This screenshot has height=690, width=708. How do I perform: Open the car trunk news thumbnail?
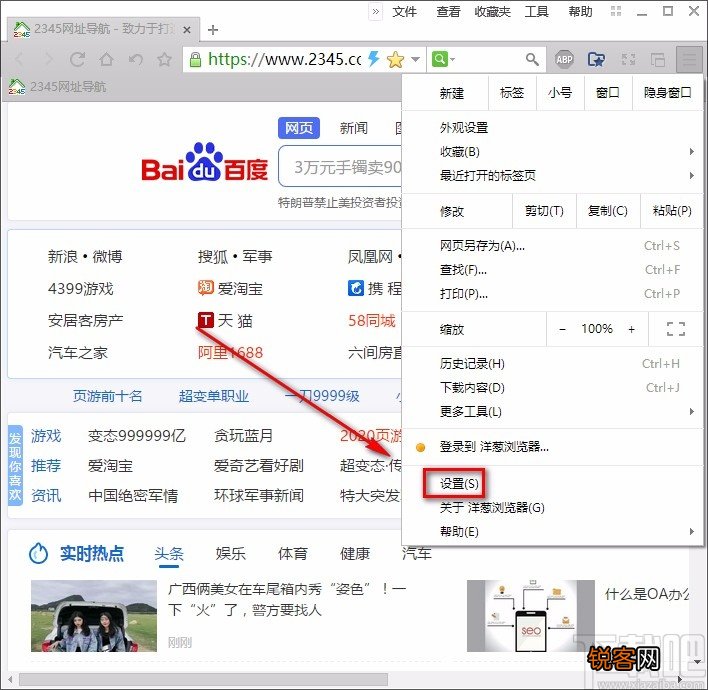(x=94, y=616)
